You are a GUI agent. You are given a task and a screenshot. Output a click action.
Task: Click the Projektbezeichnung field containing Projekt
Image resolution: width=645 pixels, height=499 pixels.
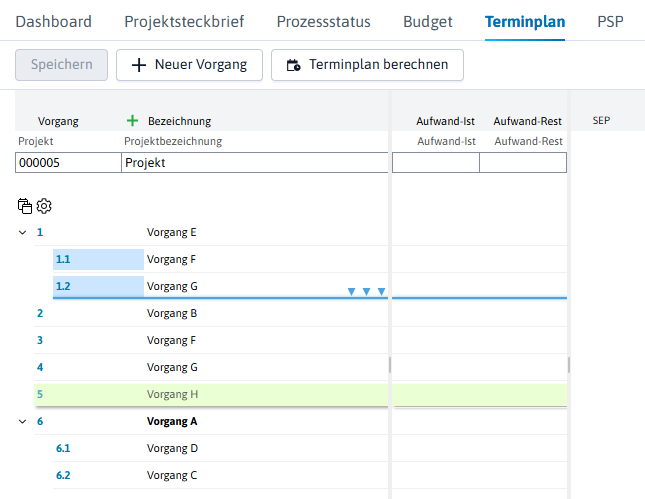click(x=255, y=162)
